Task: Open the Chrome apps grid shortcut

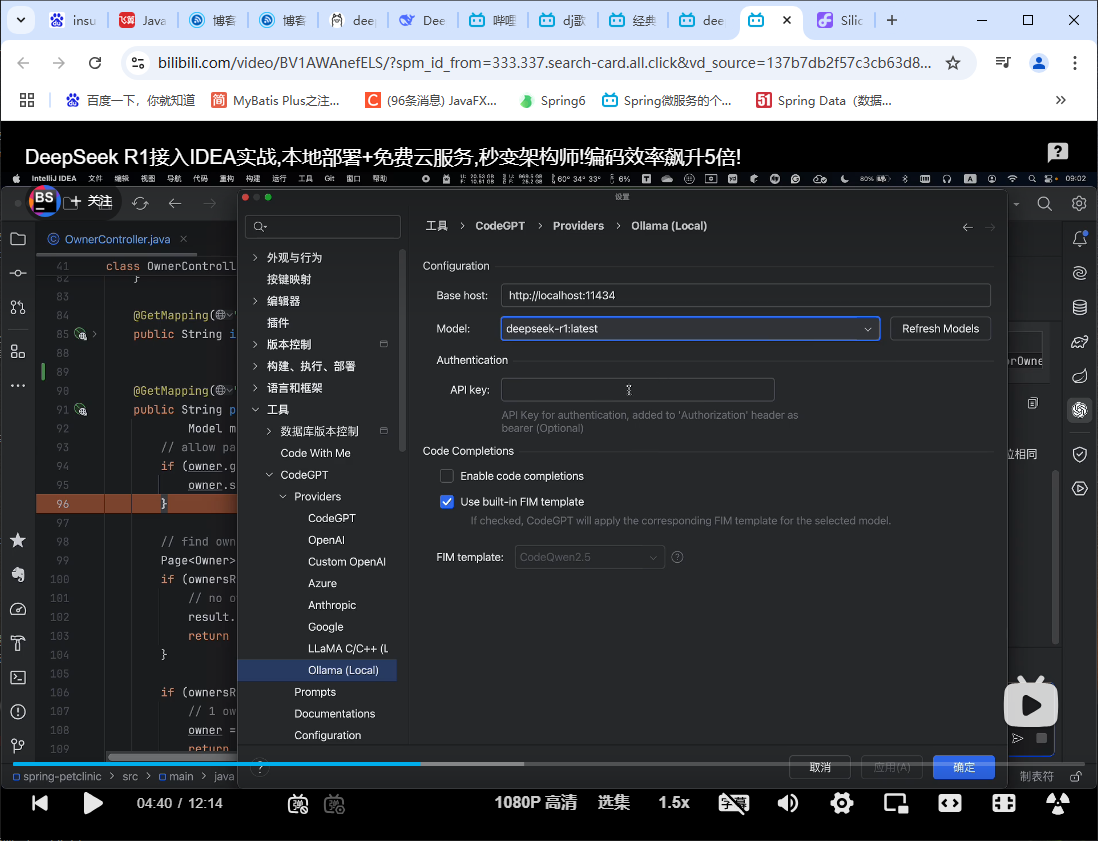Action: (x=27, y=100)
